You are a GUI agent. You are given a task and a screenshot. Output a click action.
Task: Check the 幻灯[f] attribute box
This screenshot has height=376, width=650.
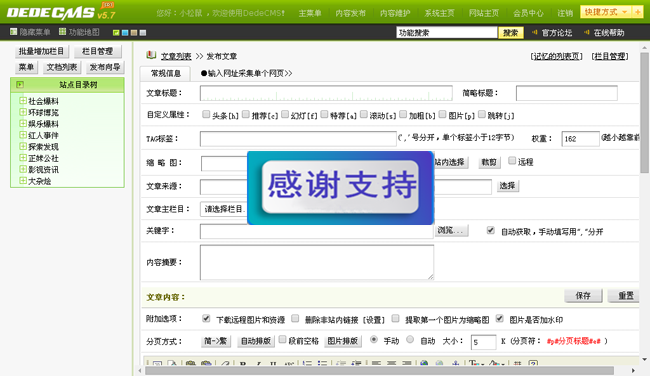[x=285, y=114]
